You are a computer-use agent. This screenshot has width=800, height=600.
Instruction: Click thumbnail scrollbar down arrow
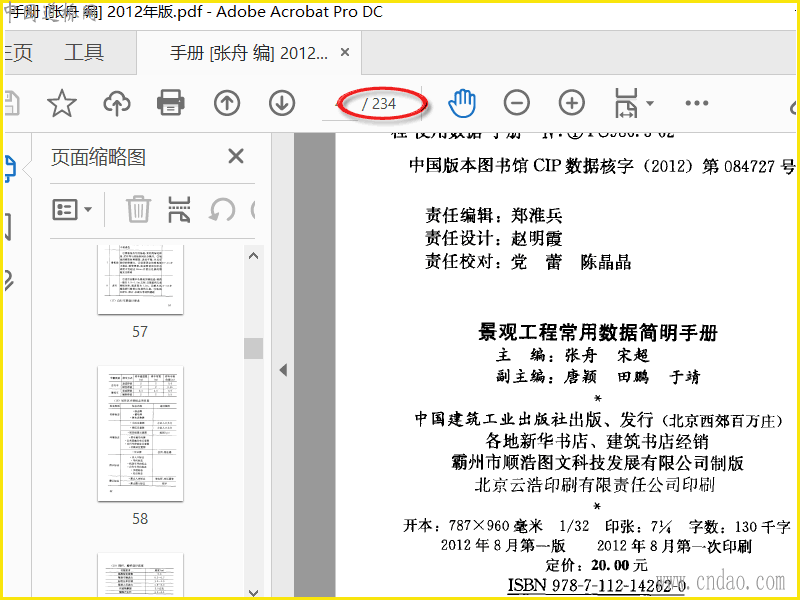254,592
